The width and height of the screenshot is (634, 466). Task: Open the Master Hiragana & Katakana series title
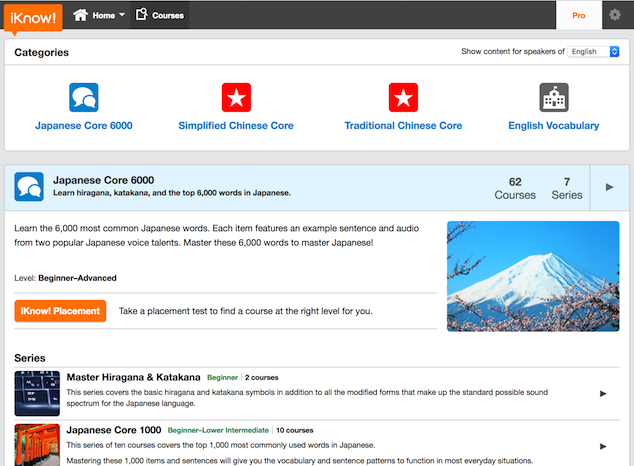click(x=133, y=377)
